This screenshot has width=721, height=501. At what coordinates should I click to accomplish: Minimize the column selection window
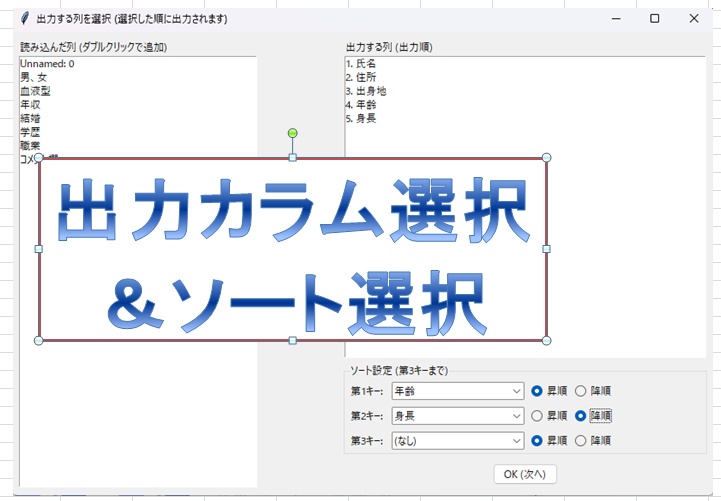616,19
